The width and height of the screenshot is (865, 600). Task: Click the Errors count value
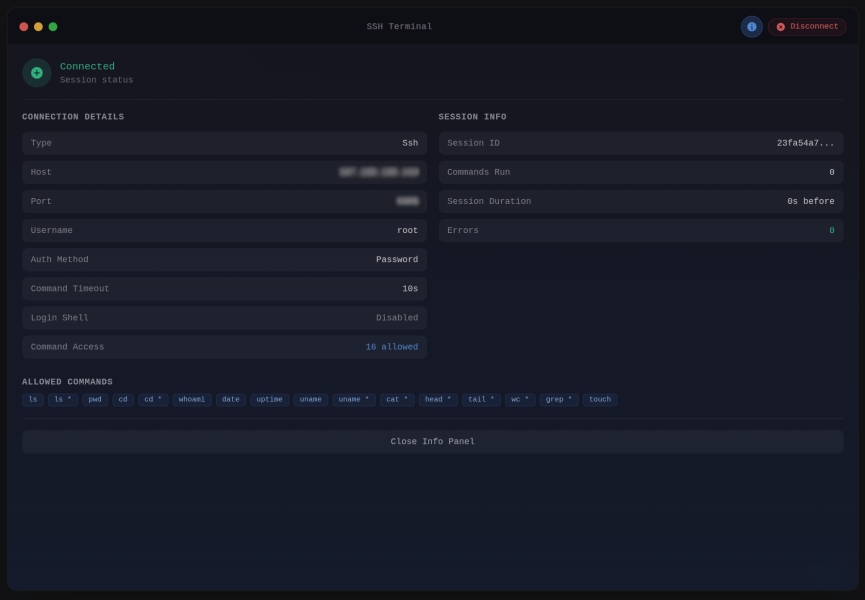pyautogui.click(x=831, y=230)
